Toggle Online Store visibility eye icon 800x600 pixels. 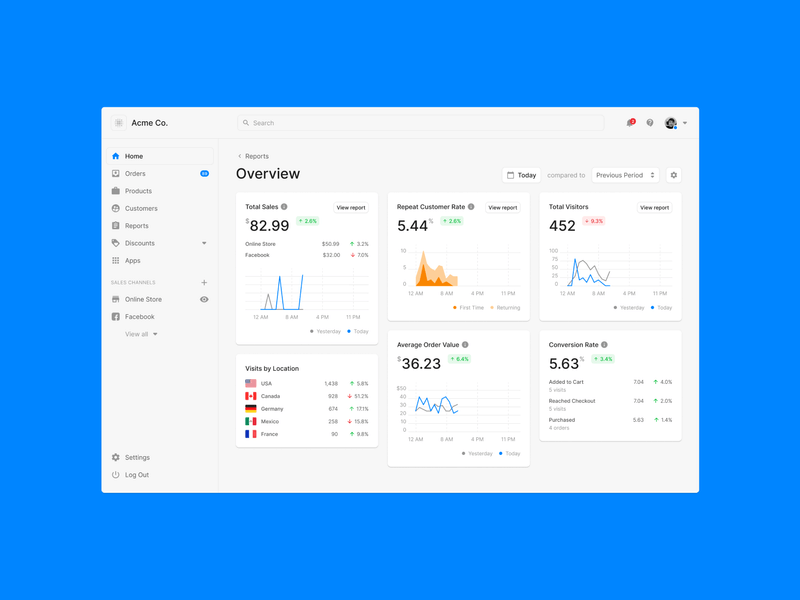tap(206, 299)
